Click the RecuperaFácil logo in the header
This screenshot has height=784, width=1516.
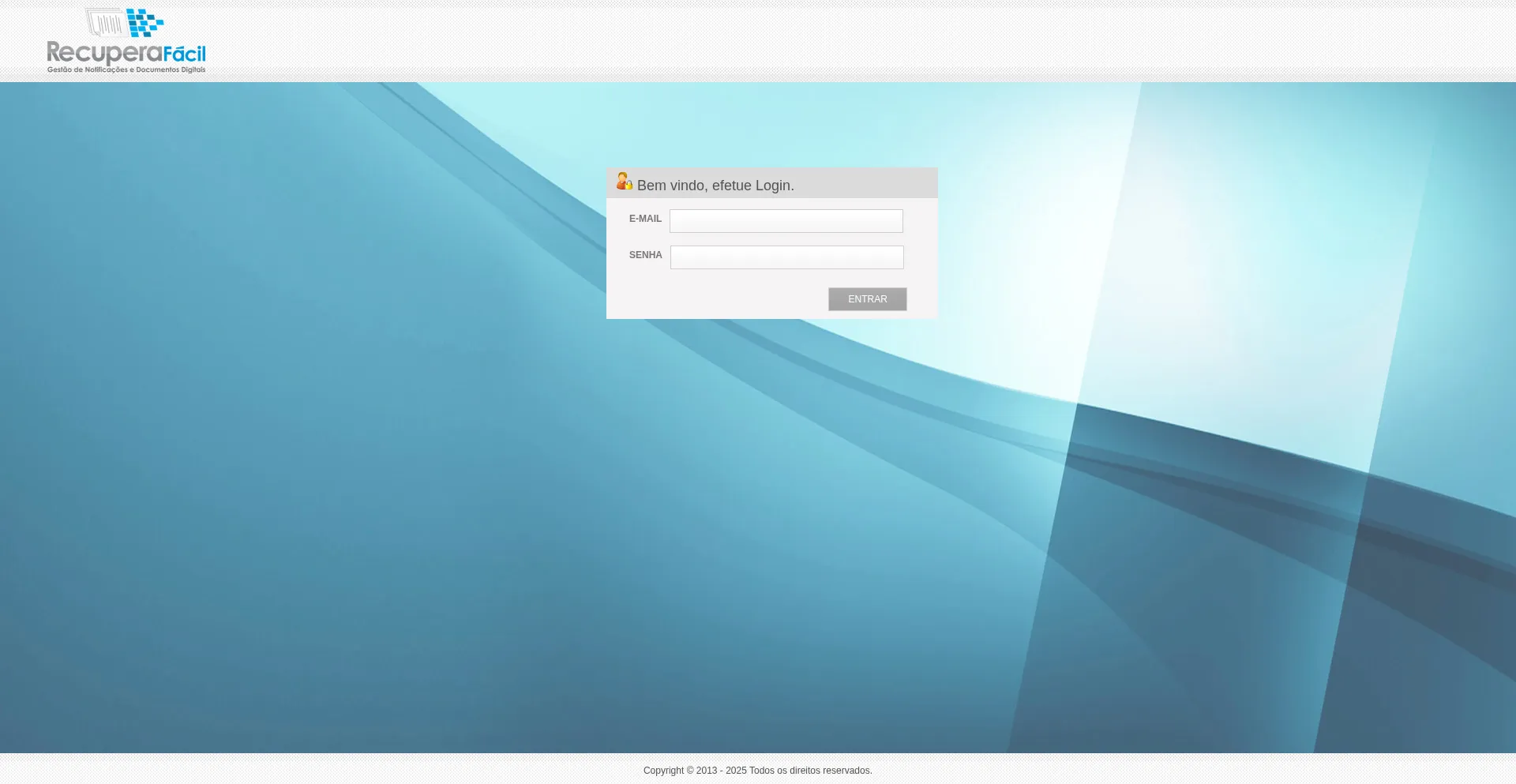tap(126, 41)
